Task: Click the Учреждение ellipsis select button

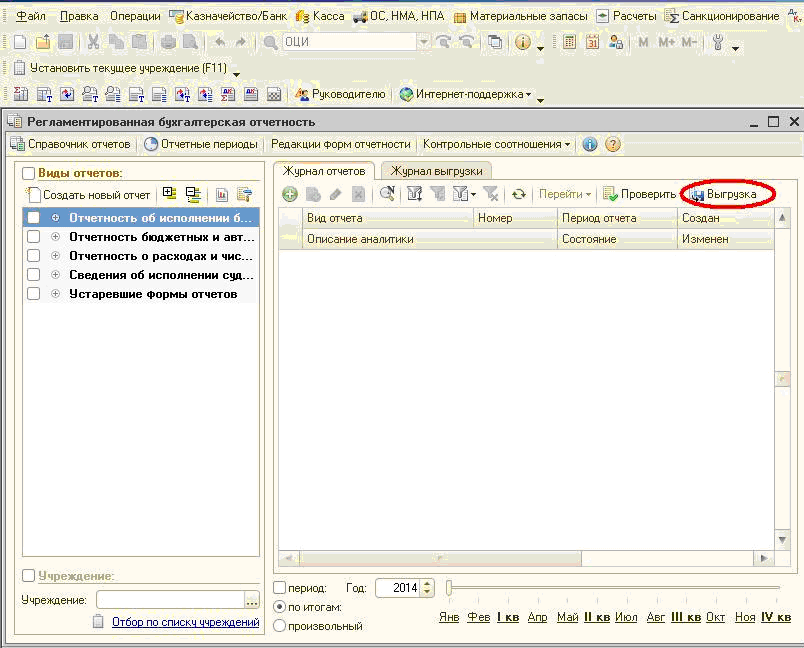Action: pos(252,600)
